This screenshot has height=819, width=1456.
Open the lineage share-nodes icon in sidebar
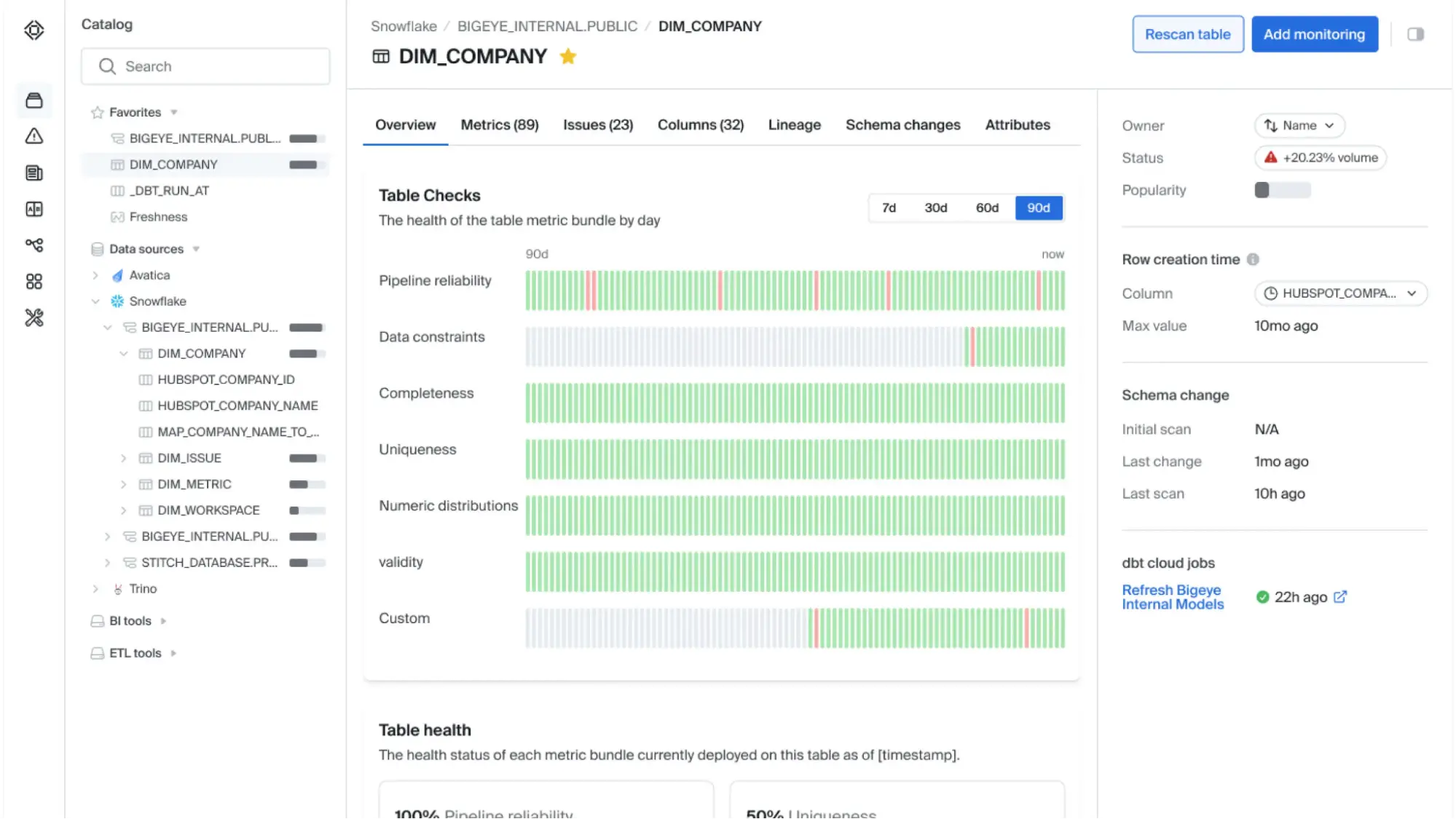[34, 245]
